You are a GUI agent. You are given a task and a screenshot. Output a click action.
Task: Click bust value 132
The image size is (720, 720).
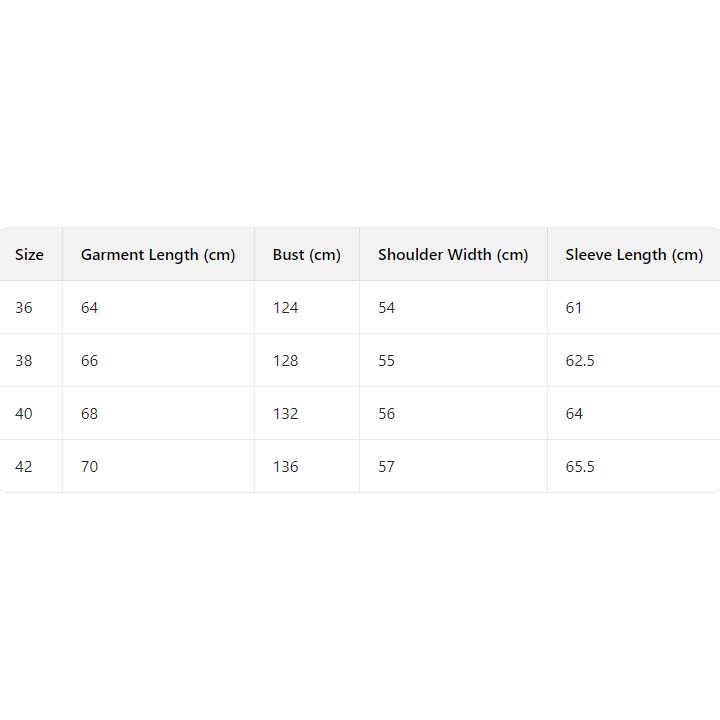click(x=286, y=414)
